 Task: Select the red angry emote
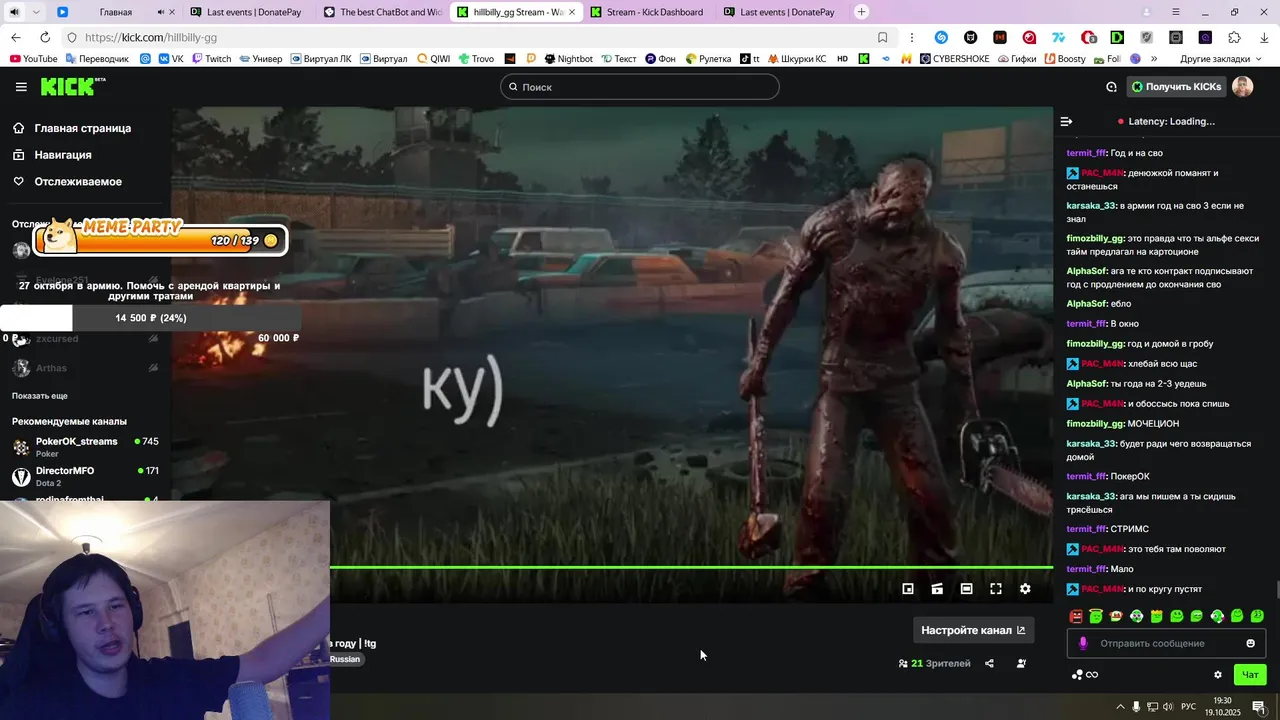[x=1076, y=616]
